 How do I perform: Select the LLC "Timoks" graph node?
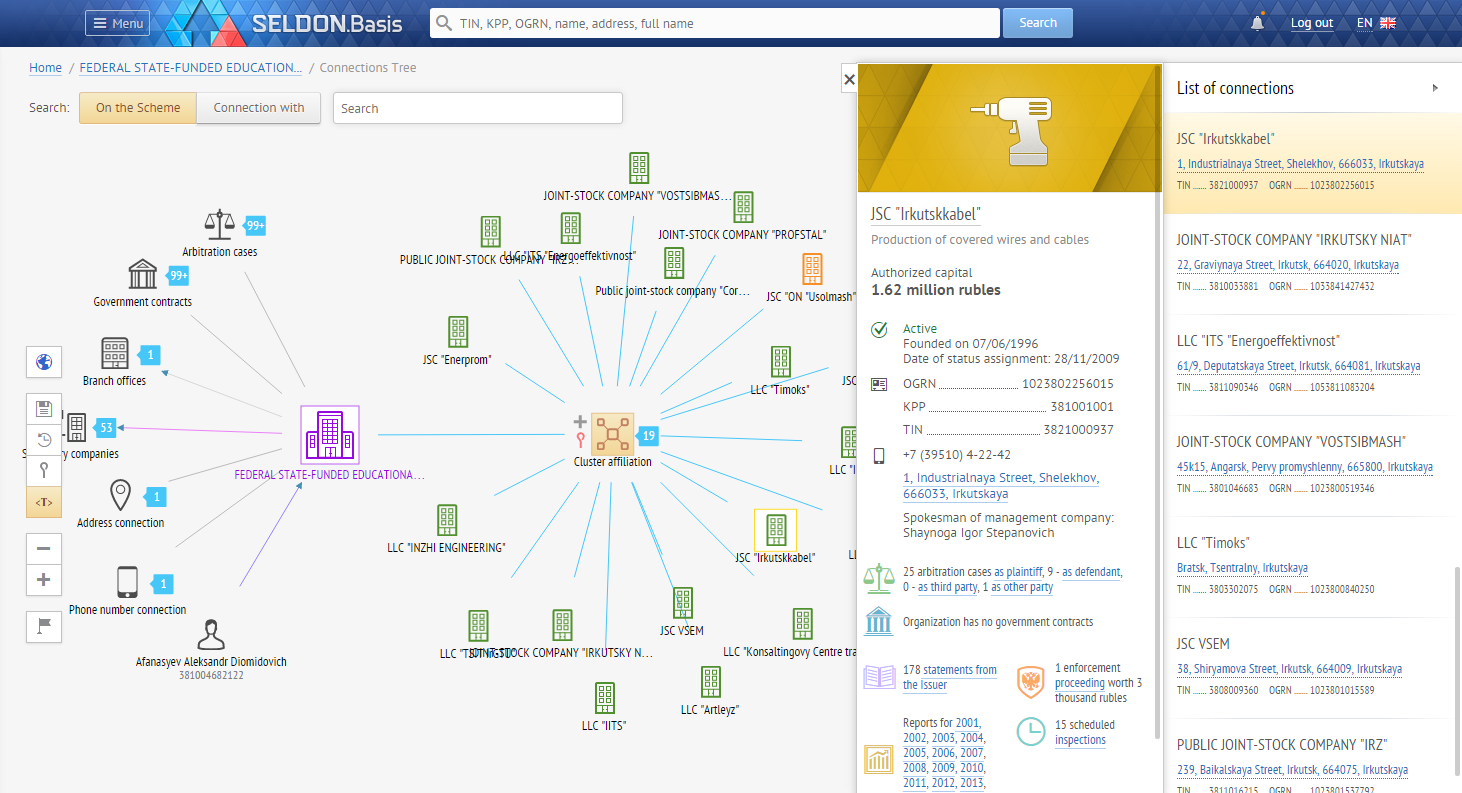tap(781, 362)
